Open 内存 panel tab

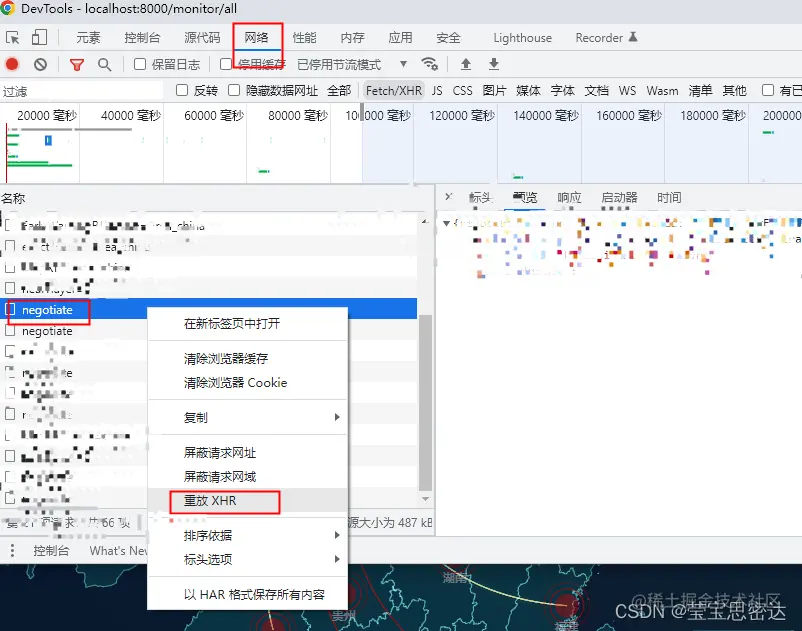pos(352,38)
